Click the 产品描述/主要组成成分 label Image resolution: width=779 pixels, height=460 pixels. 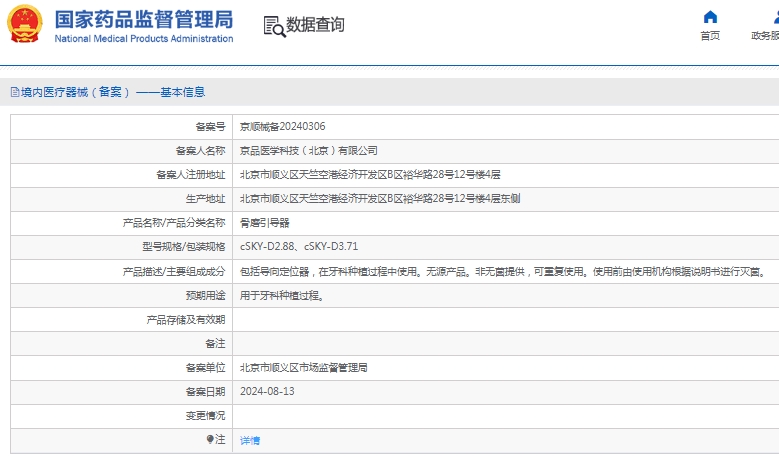coord(174,272)
